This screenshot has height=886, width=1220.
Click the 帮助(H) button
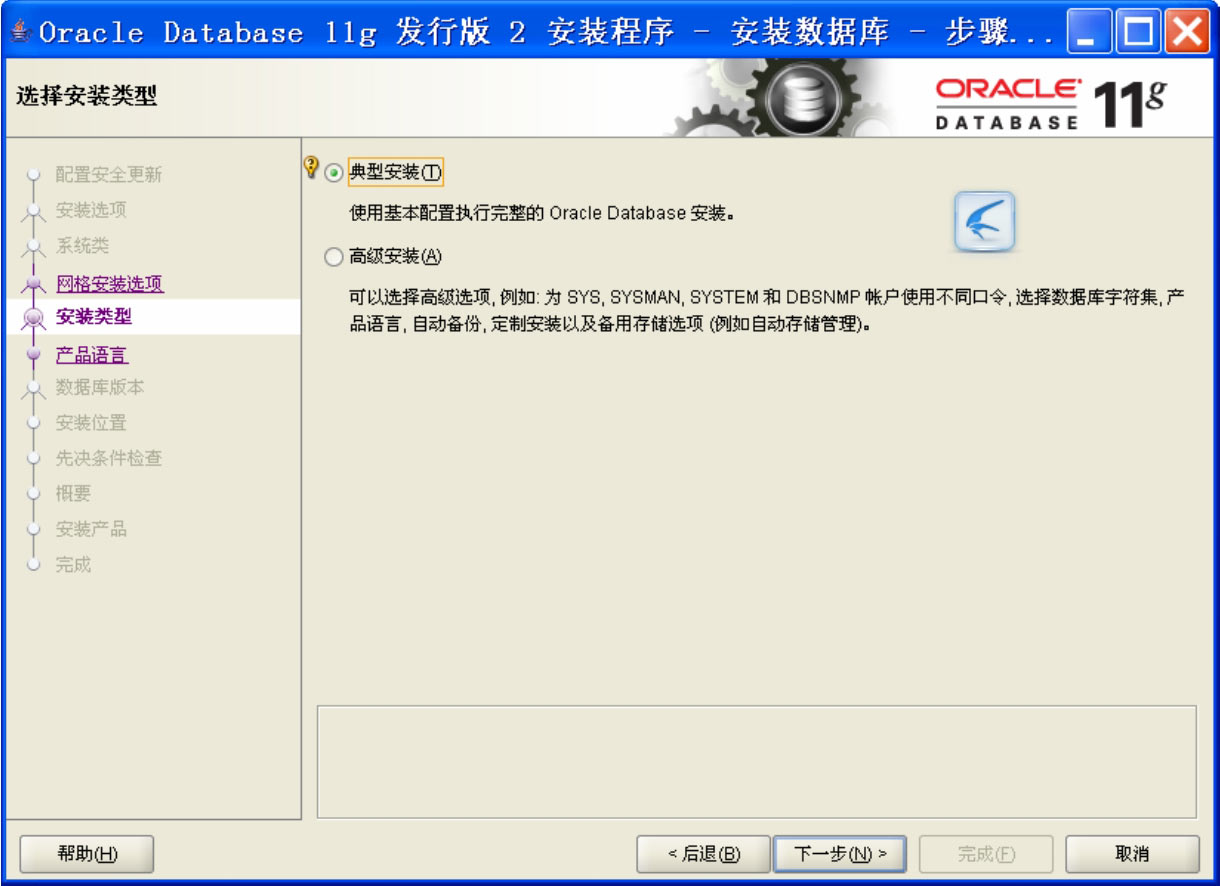pos(87,854)
